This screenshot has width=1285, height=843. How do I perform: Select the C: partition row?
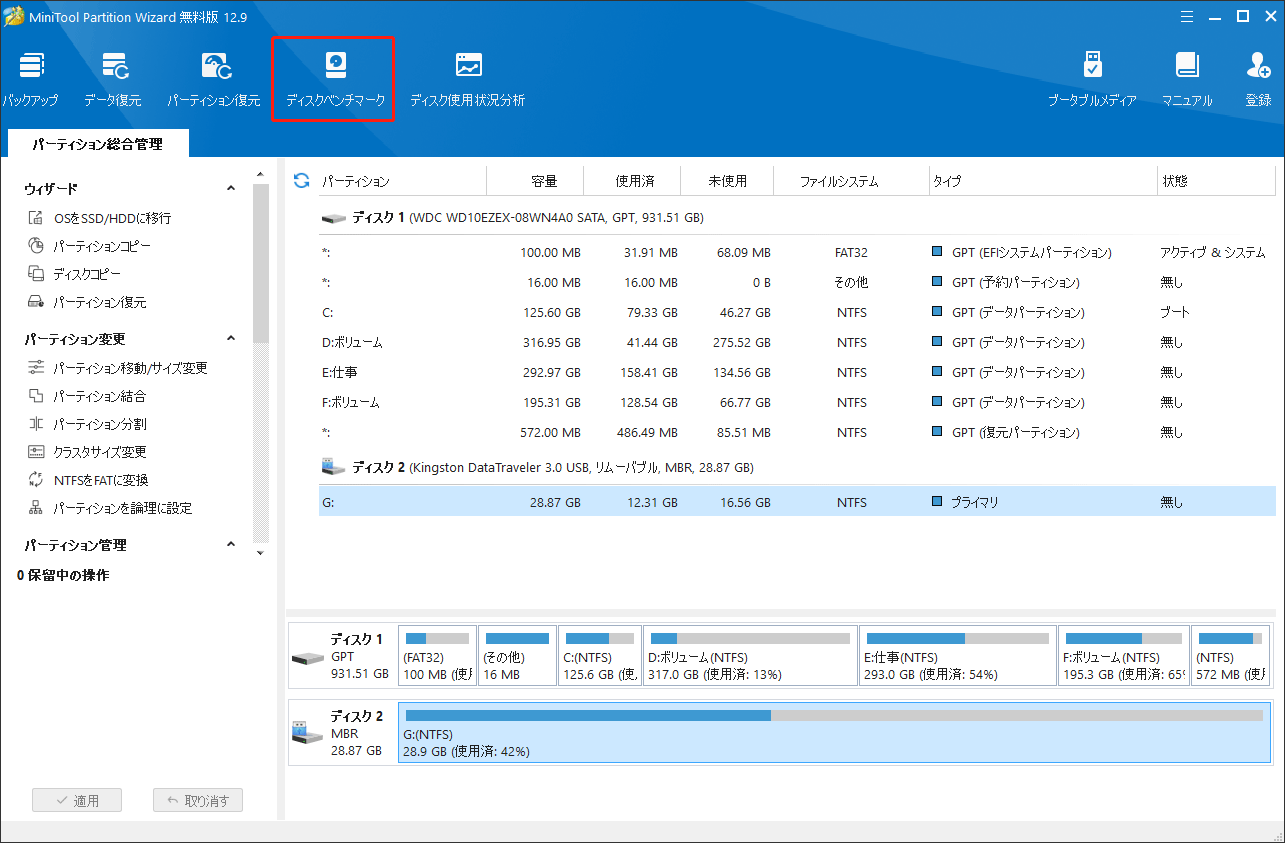point(797,312)
